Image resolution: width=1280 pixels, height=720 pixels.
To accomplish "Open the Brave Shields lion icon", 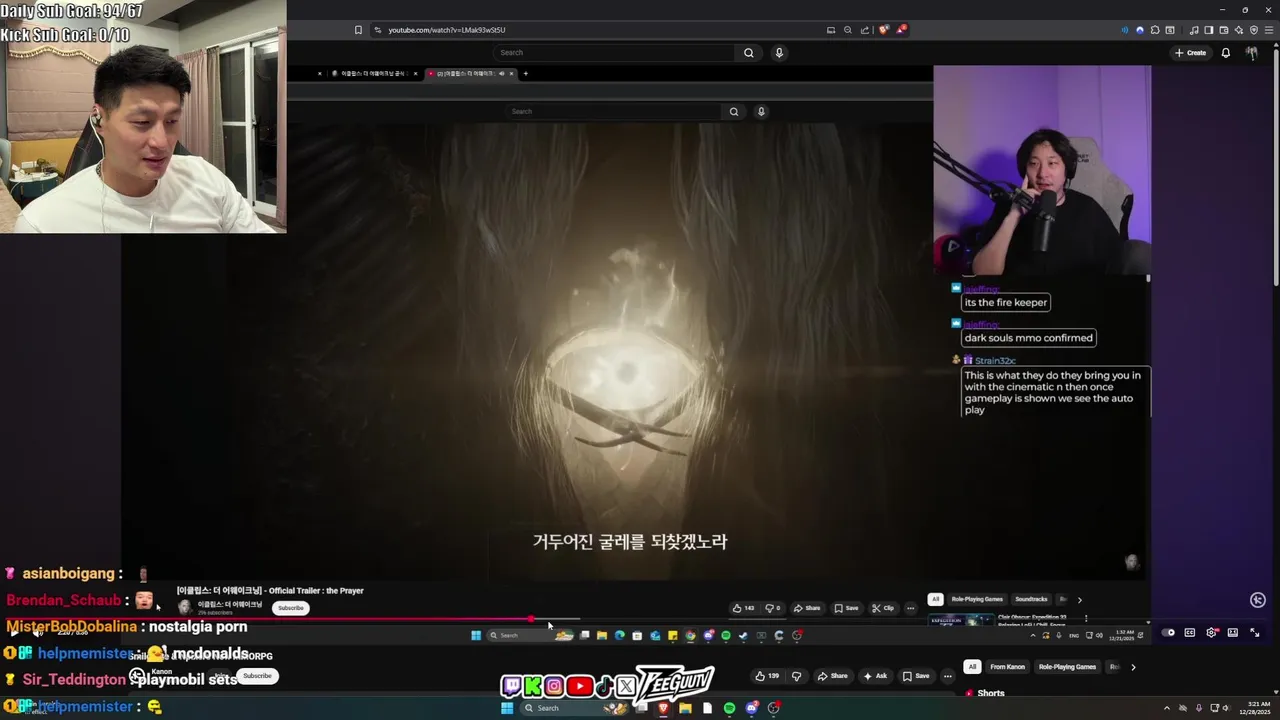I will coord(883,30).
